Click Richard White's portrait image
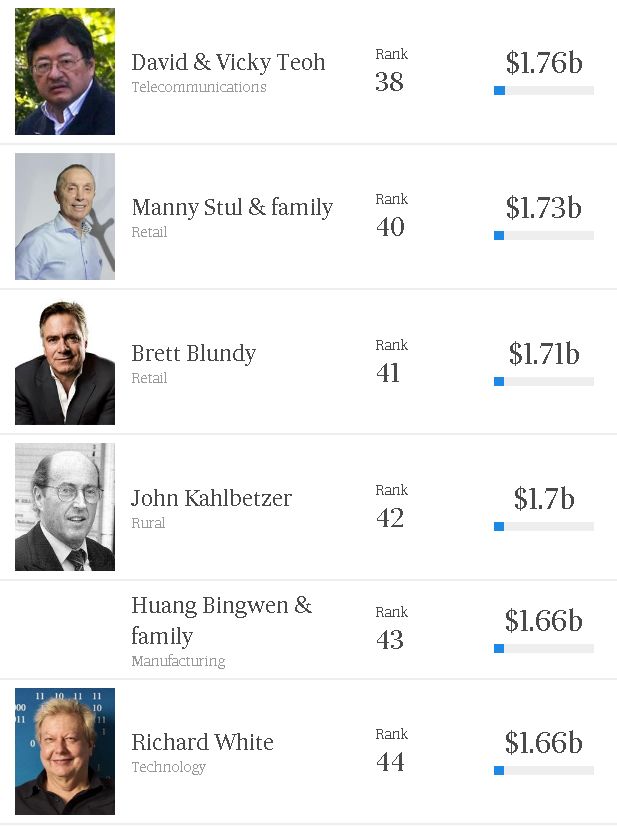 point(65,751)
